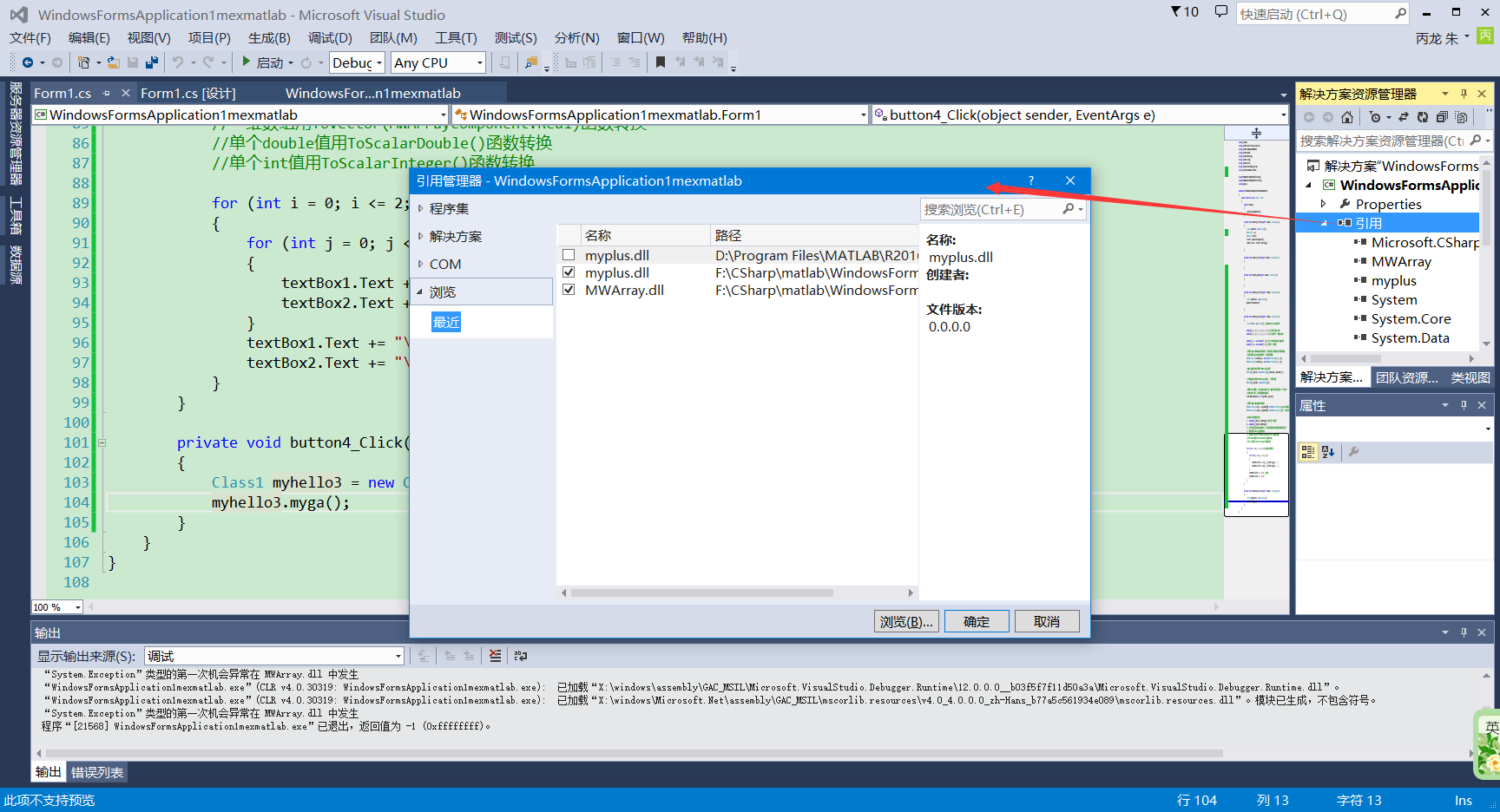Click the categorized view icon in Properties
The height and width of the screenshot is (812, 1500).
[x=1308, y=452]
